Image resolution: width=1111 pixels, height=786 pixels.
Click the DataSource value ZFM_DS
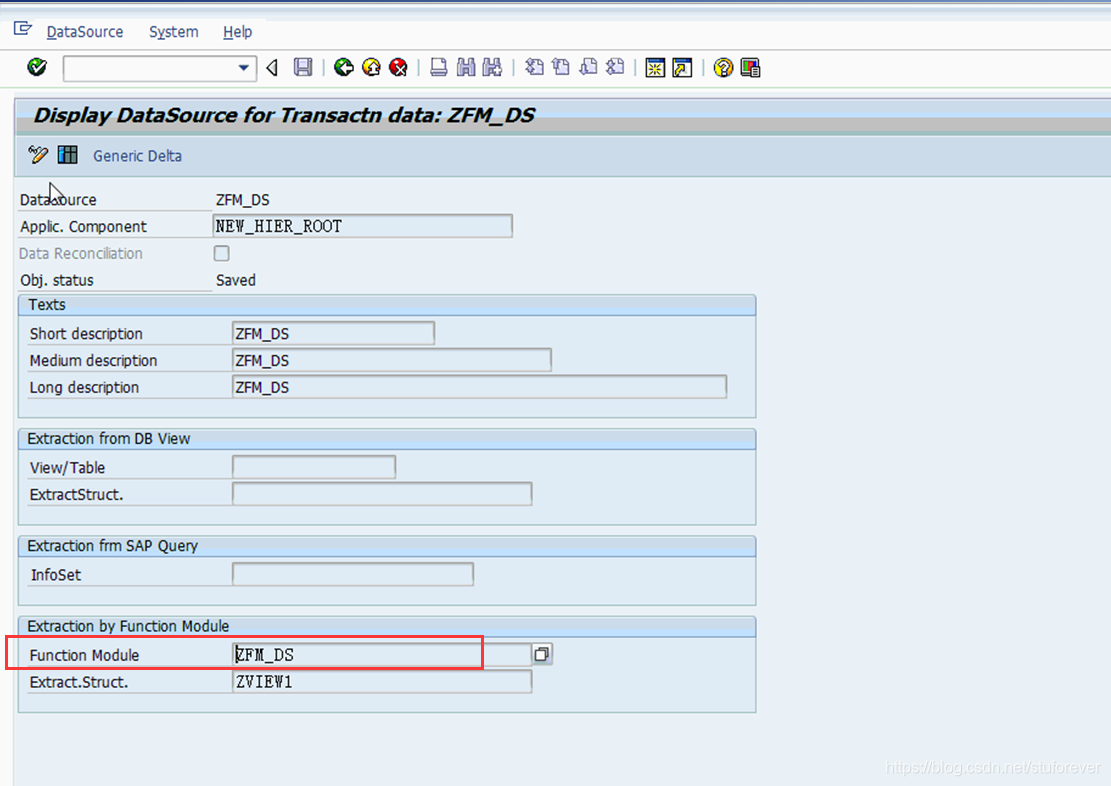tap(242, 200)
